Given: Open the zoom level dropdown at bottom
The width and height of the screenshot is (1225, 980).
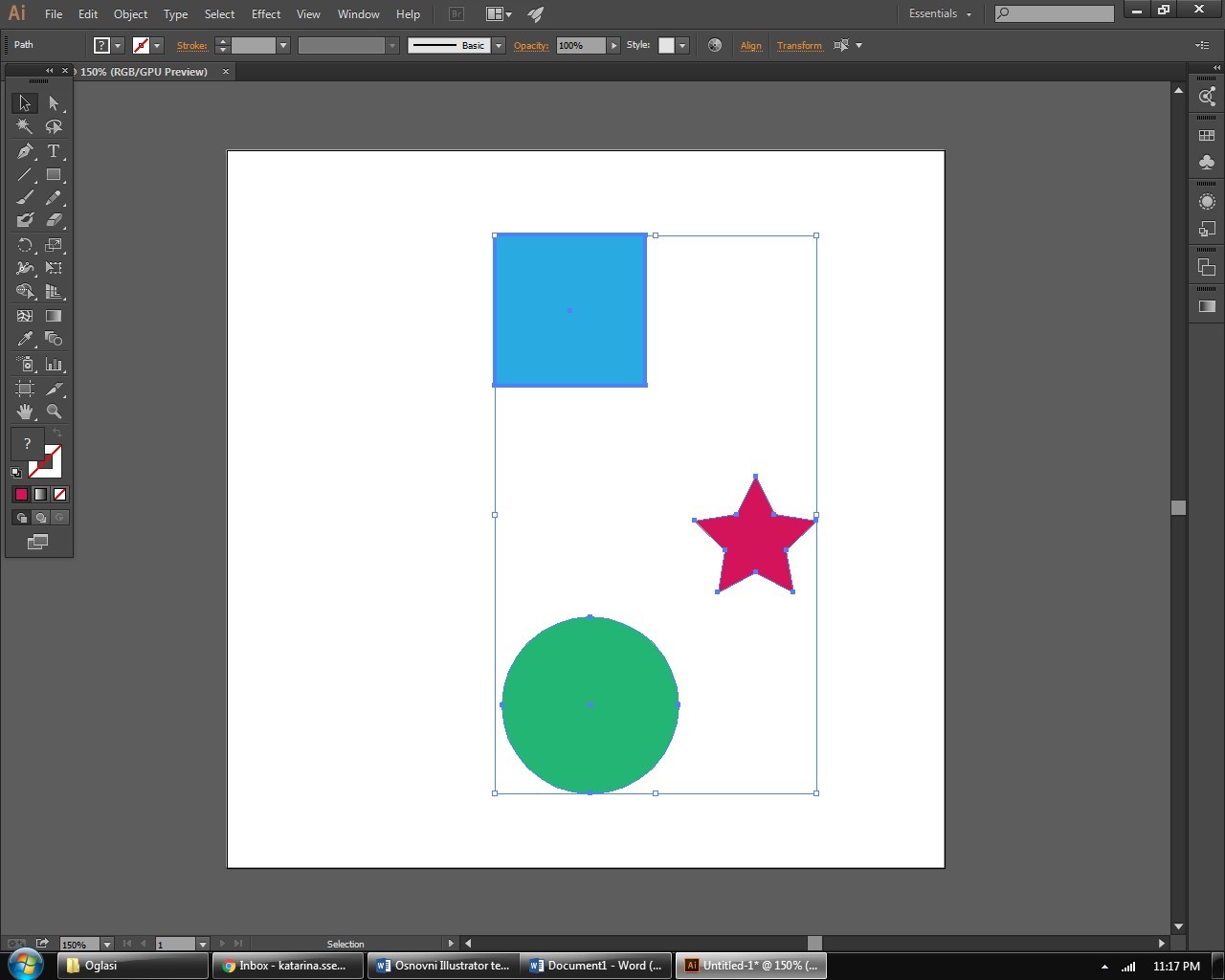Looking at the screenshot, I should tap(107, 945).
